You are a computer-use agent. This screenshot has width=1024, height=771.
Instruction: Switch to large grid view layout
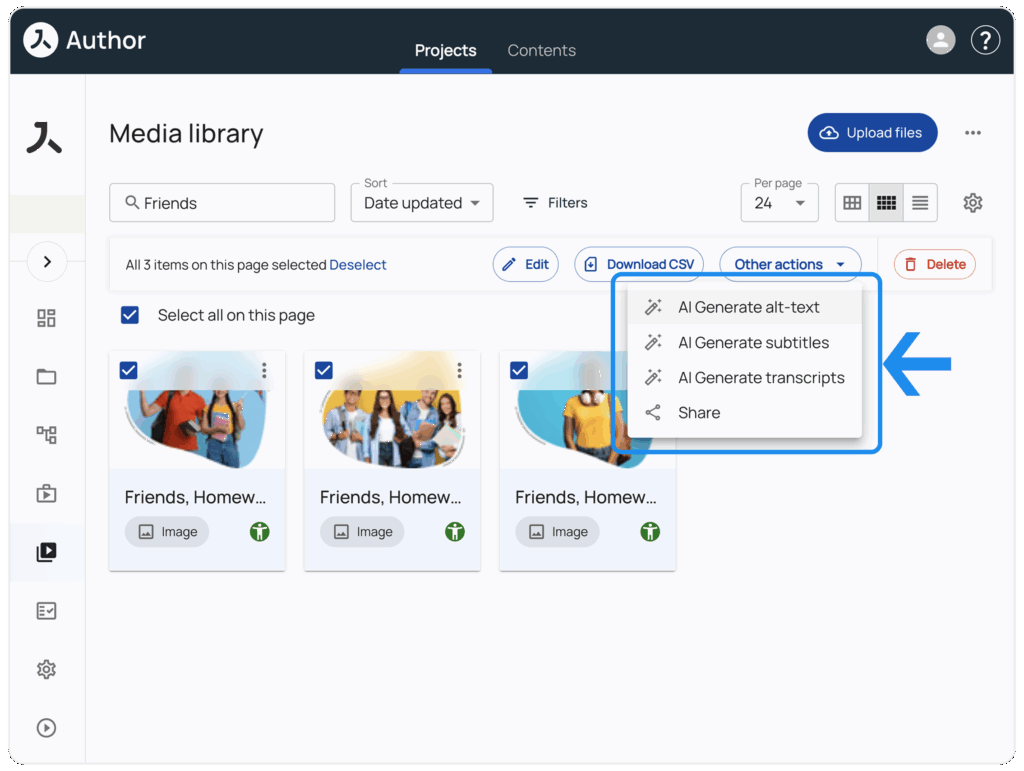pyautogui.click(x=852, y=203)
